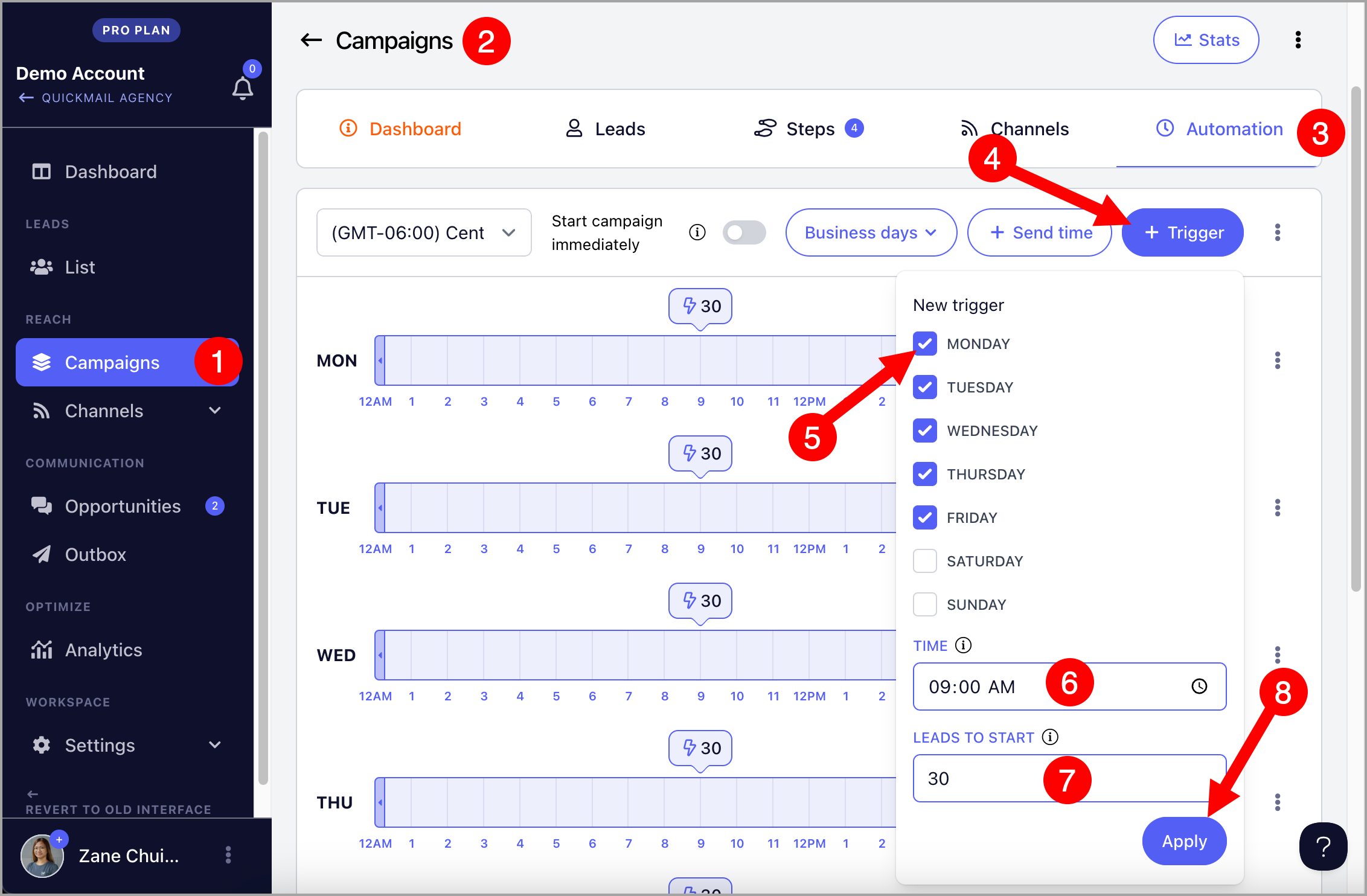Screen dimensions: 1367x896
Task: Click the Monday schedule left handle
Action: pyautogui.click(x=380, y=360)
